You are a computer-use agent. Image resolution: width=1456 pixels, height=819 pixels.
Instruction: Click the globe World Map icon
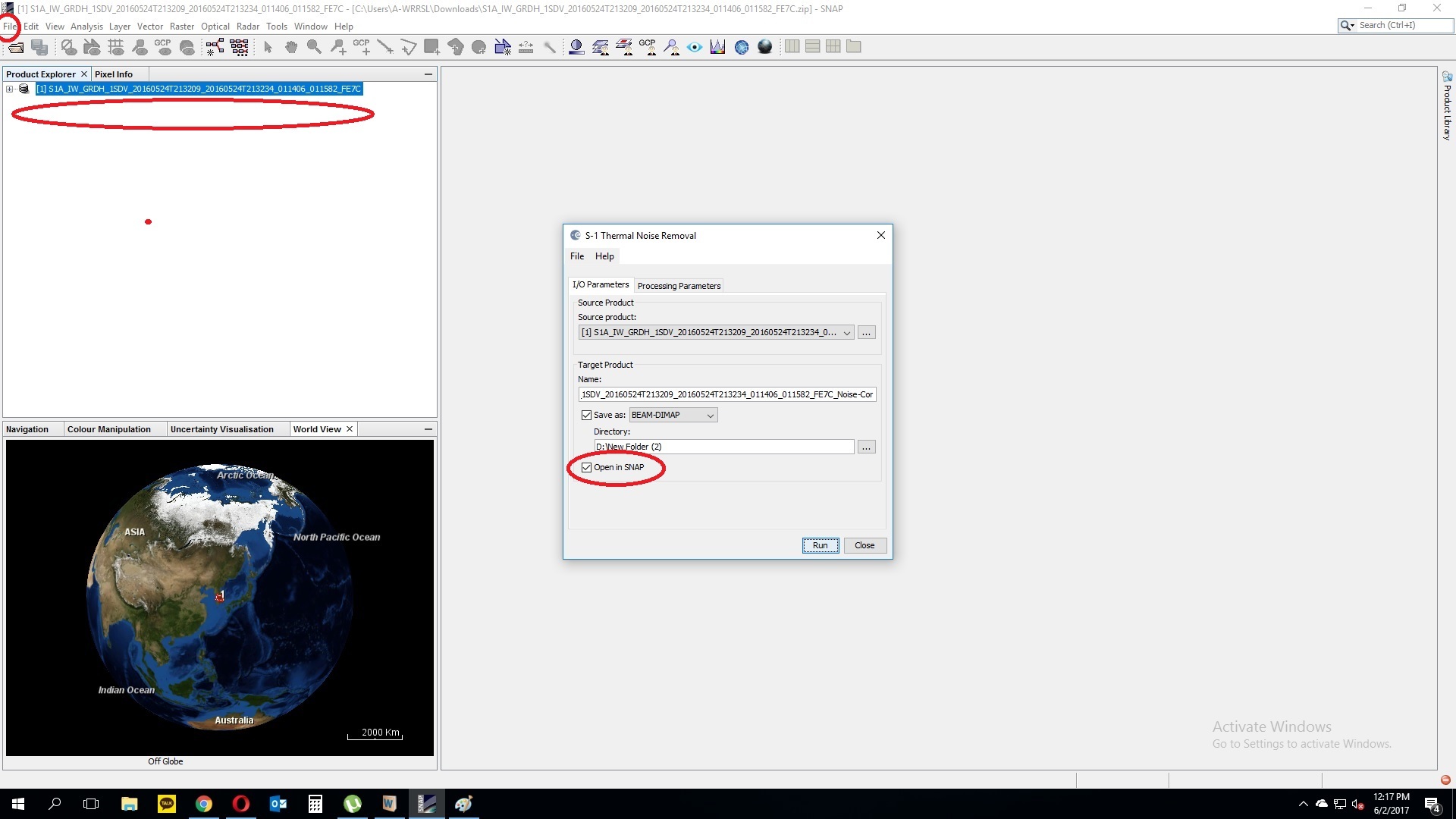click(742, 47)
